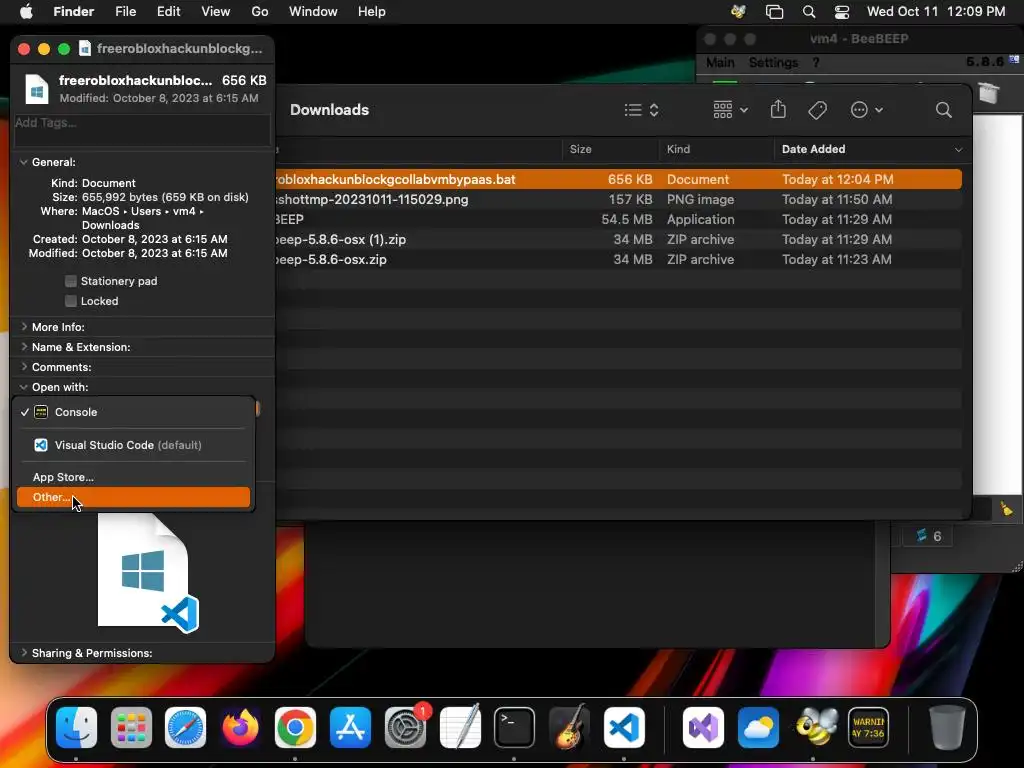This screenshot has width=1024, height=768.
Task: Open Finder from the Dock
Action: coord(76,727)
